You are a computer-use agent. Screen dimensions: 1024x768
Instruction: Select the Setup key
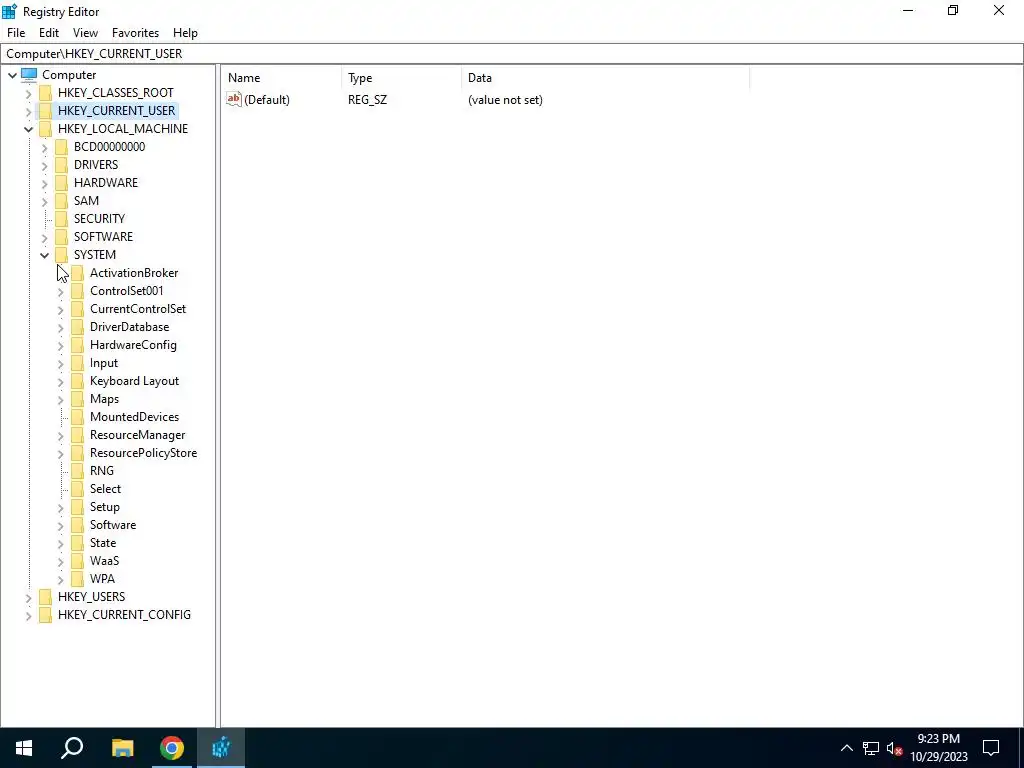(104, 507)
